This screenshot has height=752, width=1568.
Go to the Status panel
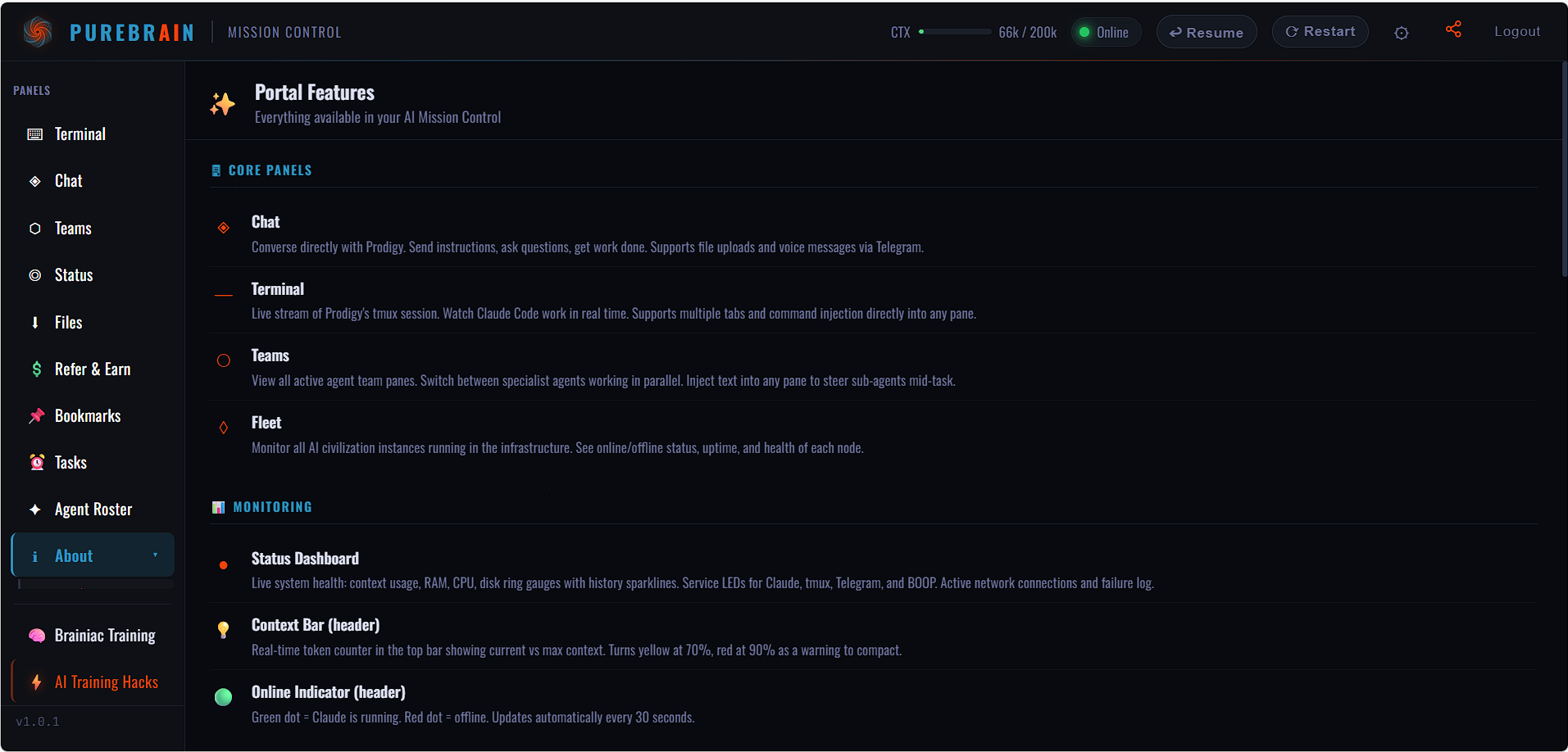coord(93,275)
